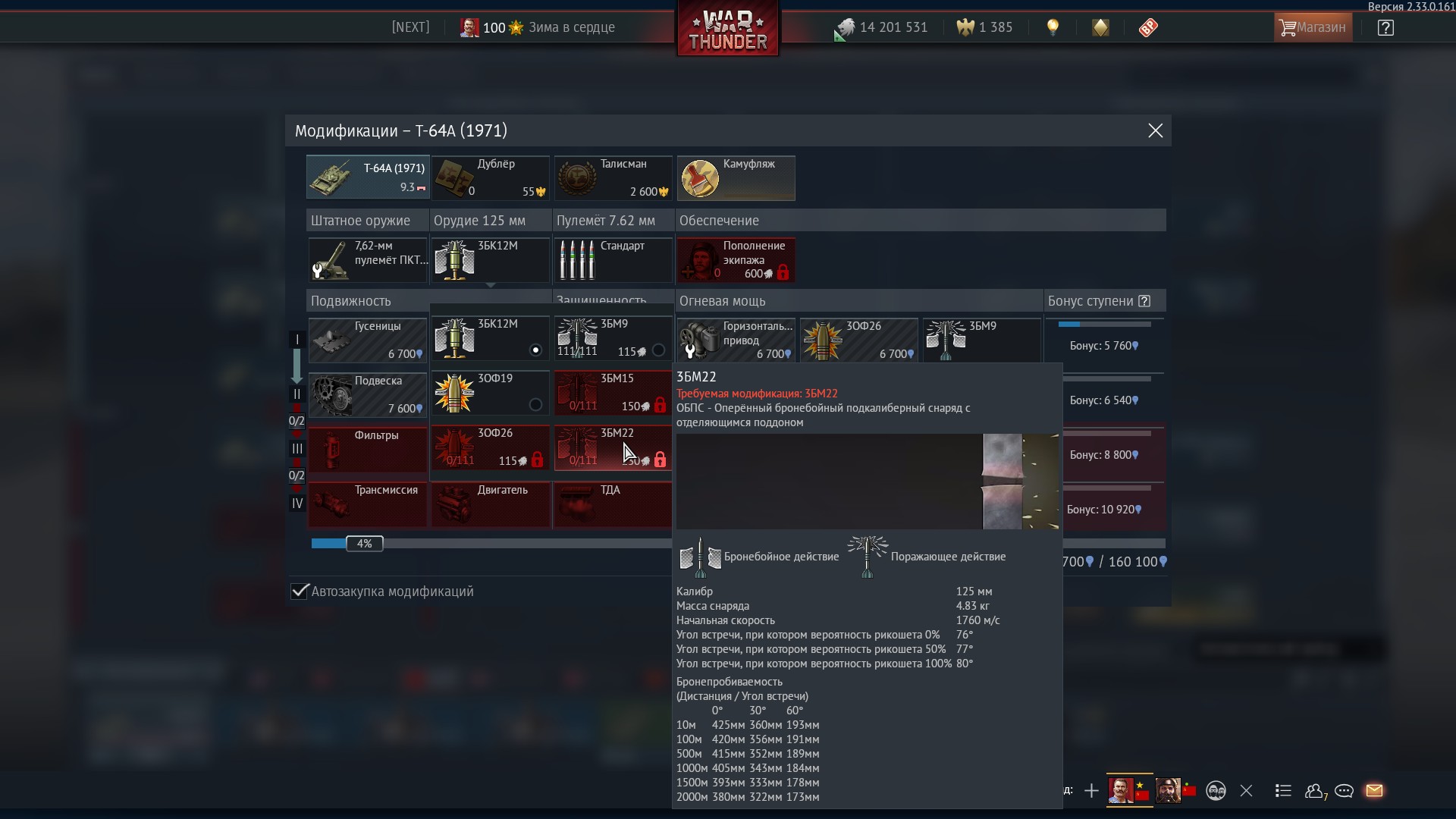Leave squad with X icon

pyautogui.click(x=1246, y=791)
